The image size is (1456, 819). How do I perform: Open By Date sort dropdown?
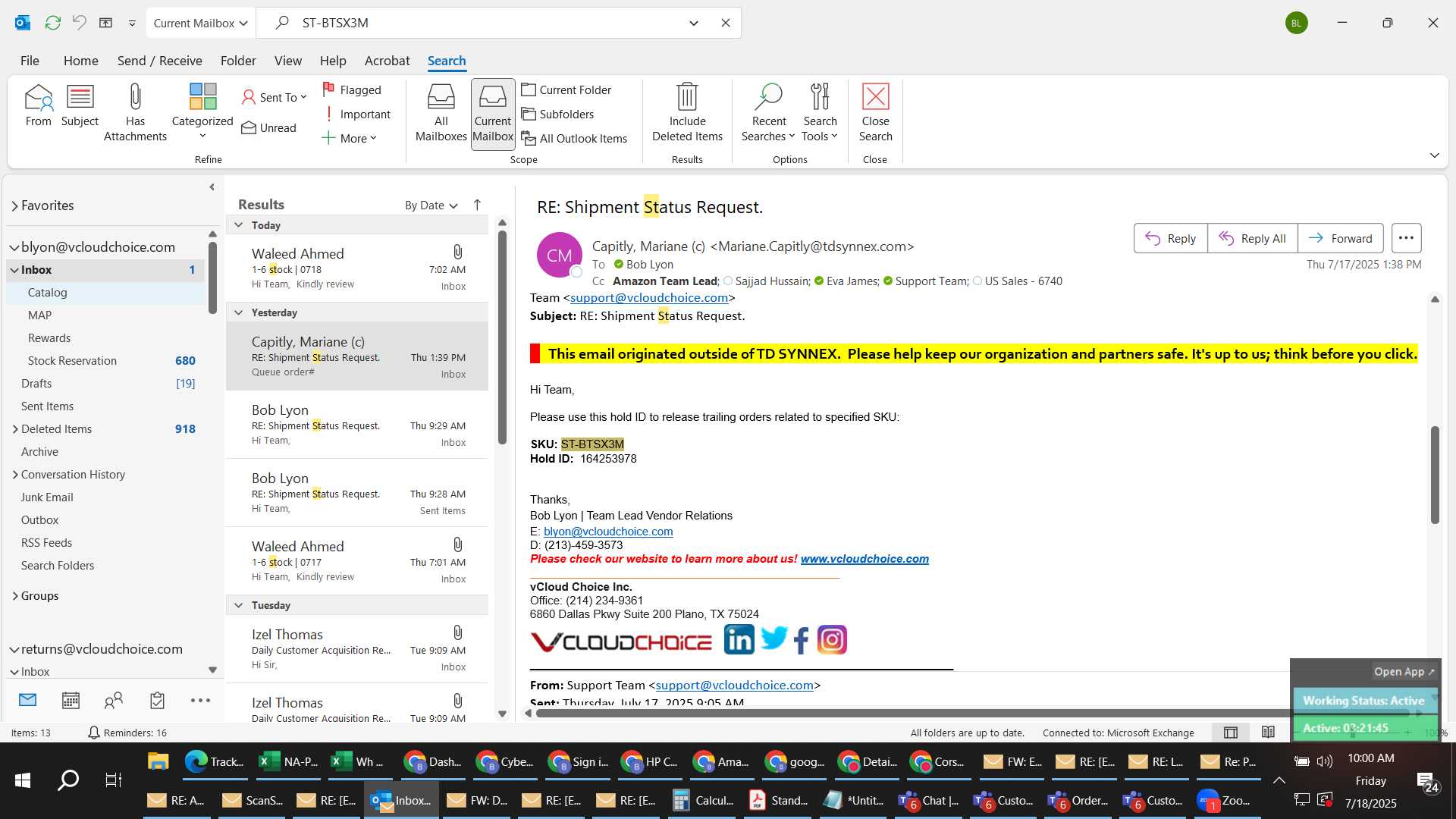[x=431, y=205]
